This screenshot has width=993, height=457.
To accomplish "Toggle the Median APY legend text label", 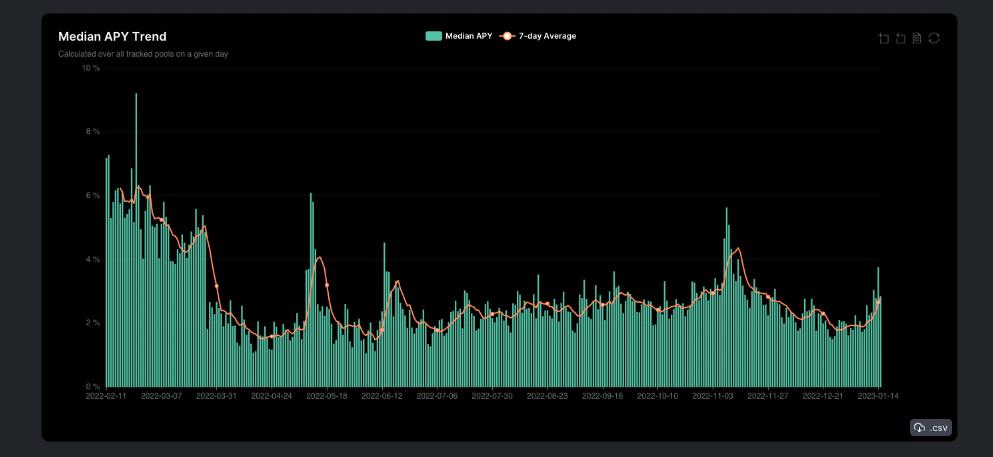I will point(468,36).
